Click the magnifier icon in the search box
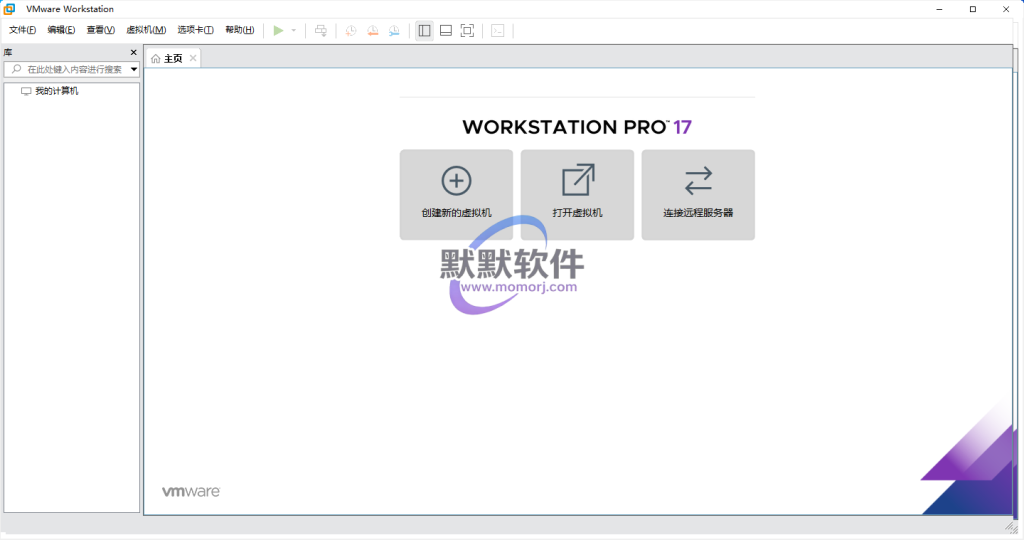Viewport: 1024px width, 540px height. pos(17,69)
